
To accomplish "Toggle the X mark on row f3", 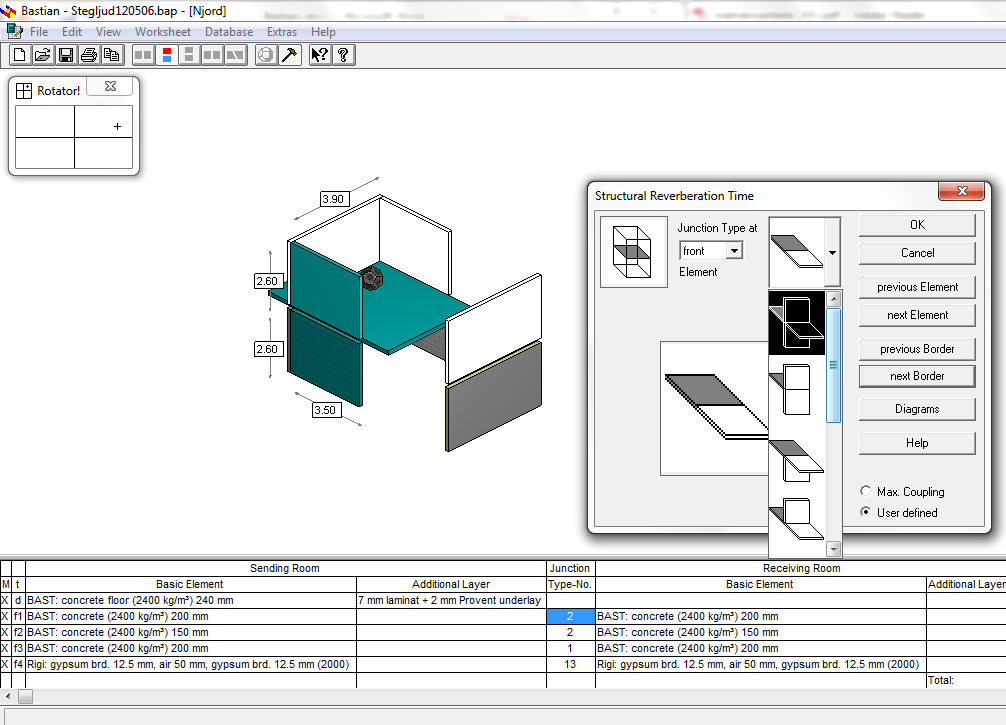I will [6, 649].
